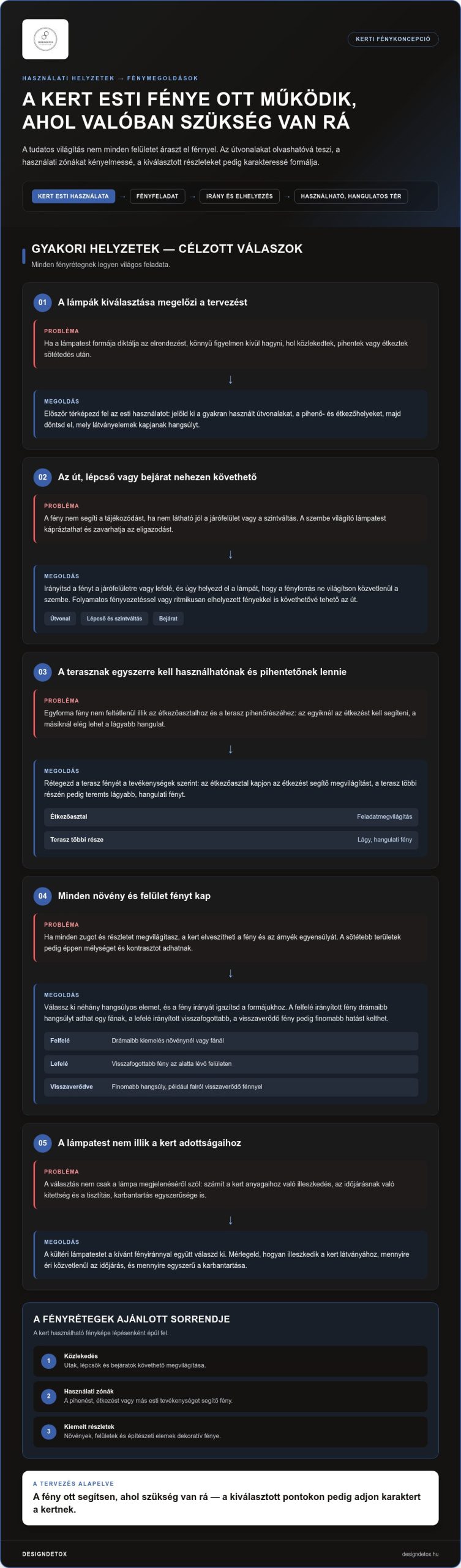Click step 1 circle beside Közlekedés
Screen dimensions: 461x1568
[49, 1361]
